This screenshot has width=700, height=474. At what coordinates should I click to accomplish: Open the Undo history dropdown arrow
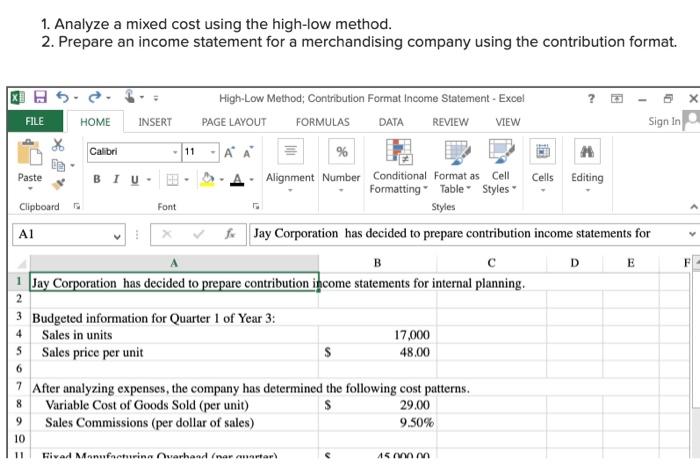(x=75, y=98)
